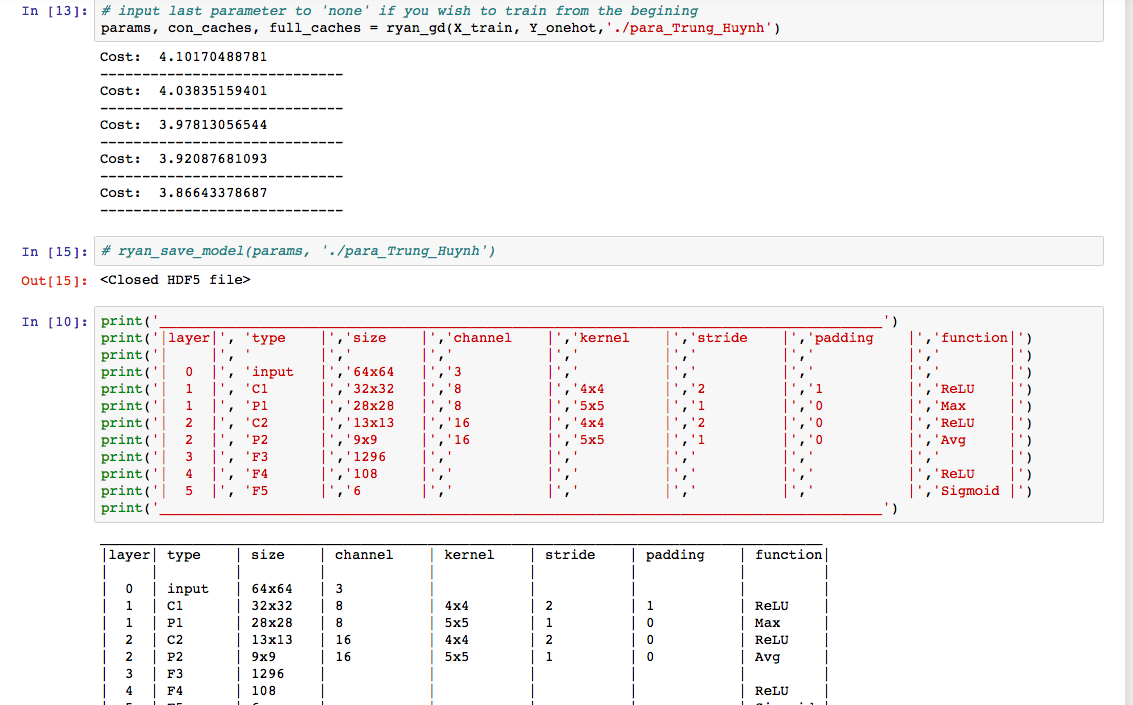Click the Out[15] output prompt
The height and width of the screenshot is (705, 1133).
(54, 280)
